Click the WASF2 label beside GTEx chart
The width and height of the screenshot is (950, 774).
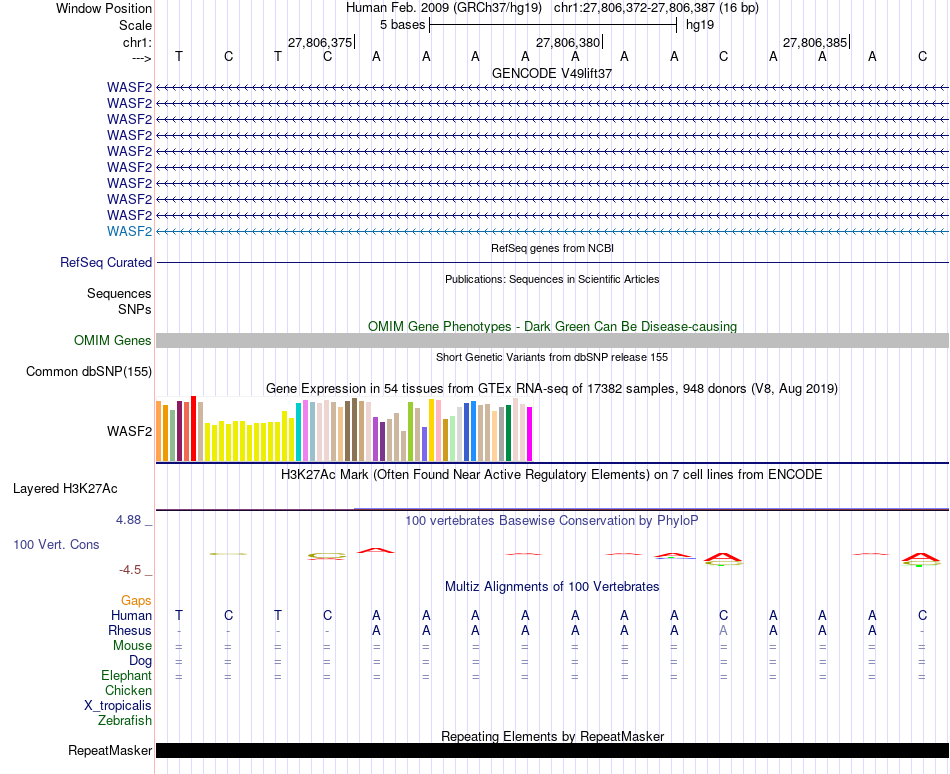[130, 431]
